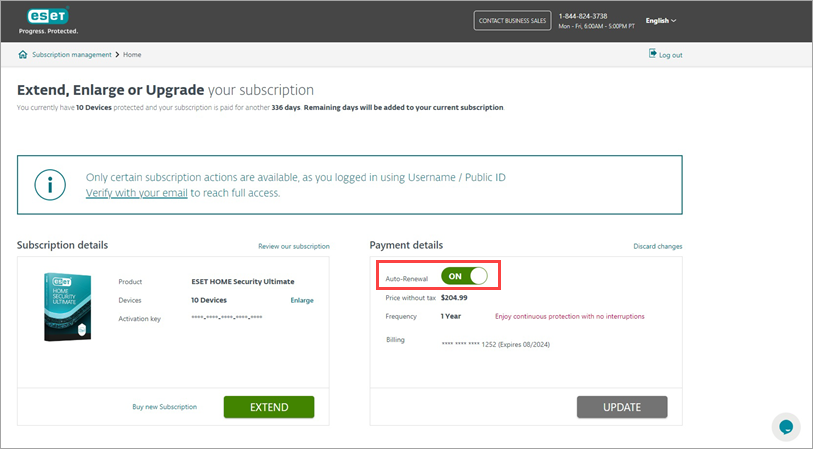Click the Frequency value 1 Year
The image size is (813, 449).
click(451, 316)
